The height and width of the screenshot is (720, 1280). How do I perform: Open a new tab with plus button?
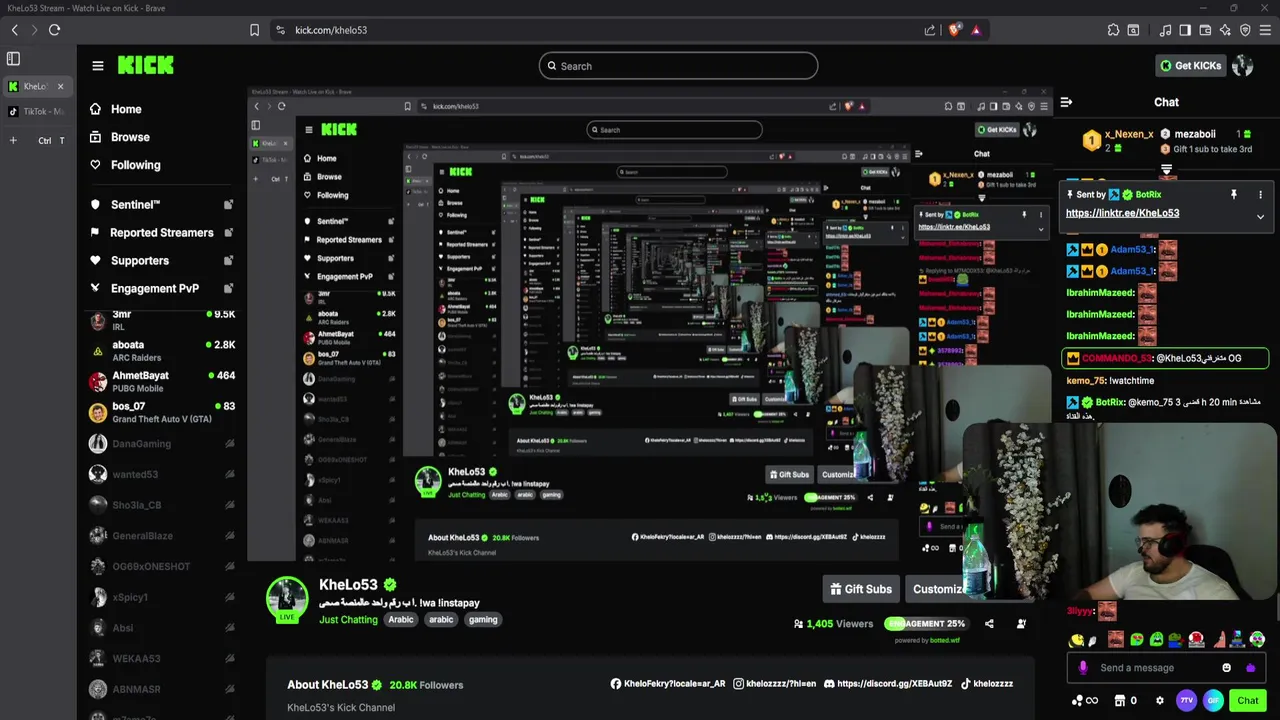[x=13, y=140]
